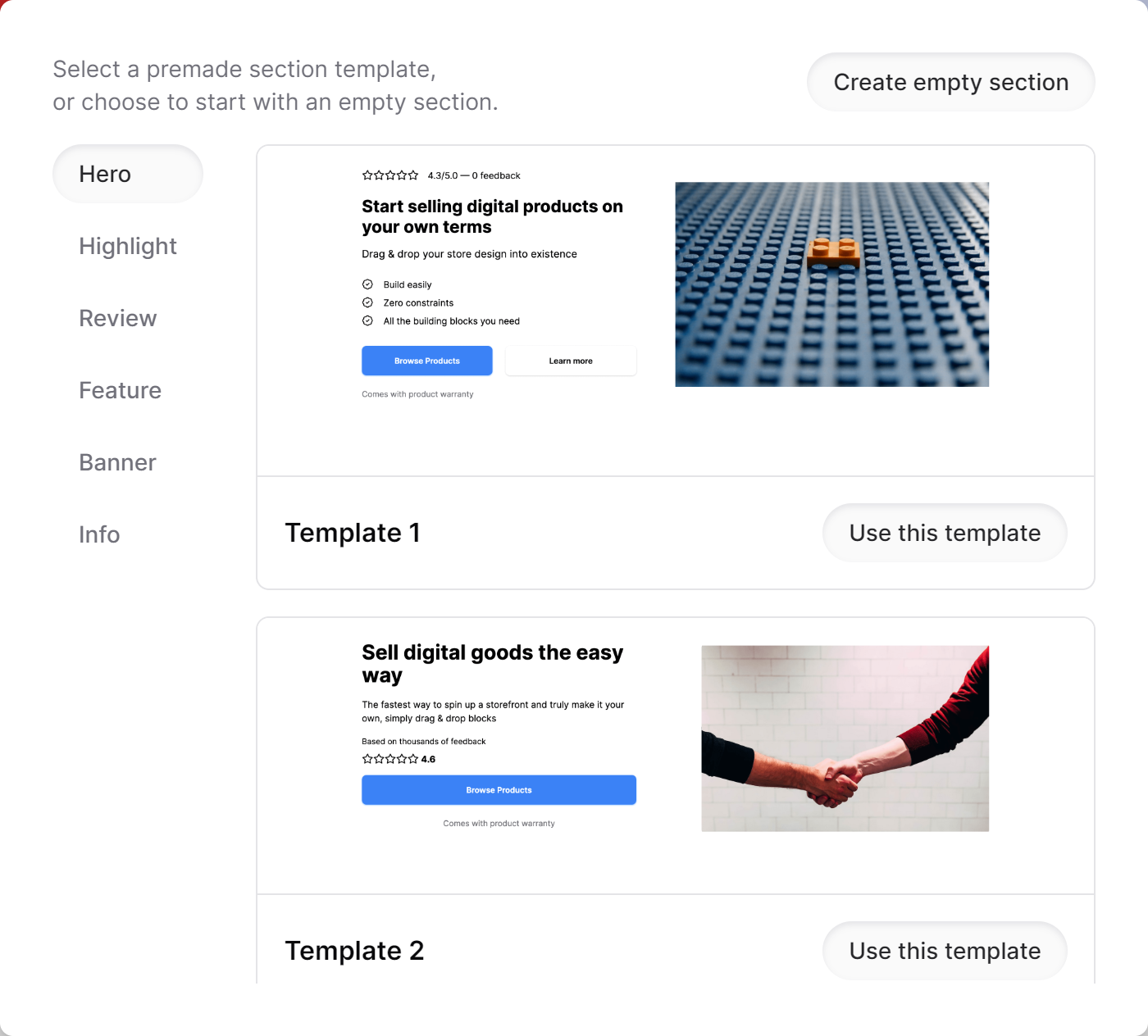Click the LEGO brick preview image
This screenshot has height=1036, width=1148.
(831, 284)
